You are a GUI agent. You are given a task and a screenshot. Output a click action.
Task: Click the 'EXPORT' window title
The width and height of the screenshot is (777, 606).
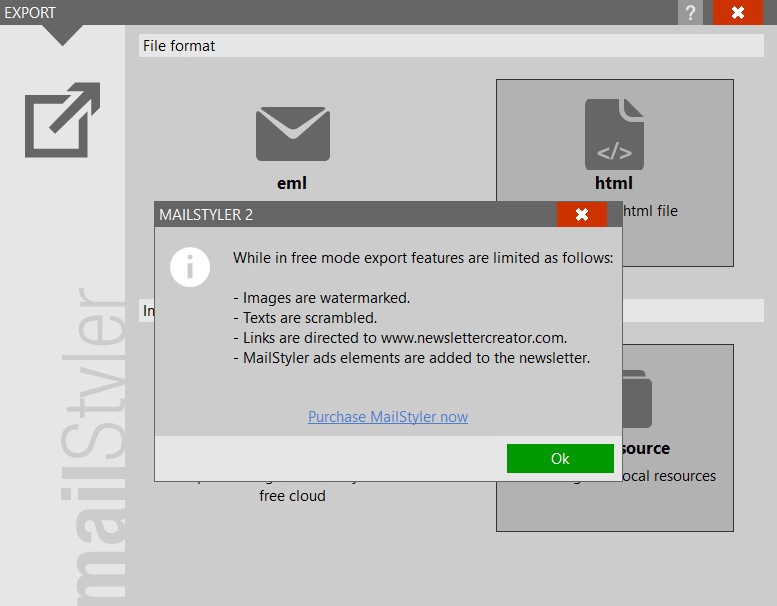tap(30, 12)
